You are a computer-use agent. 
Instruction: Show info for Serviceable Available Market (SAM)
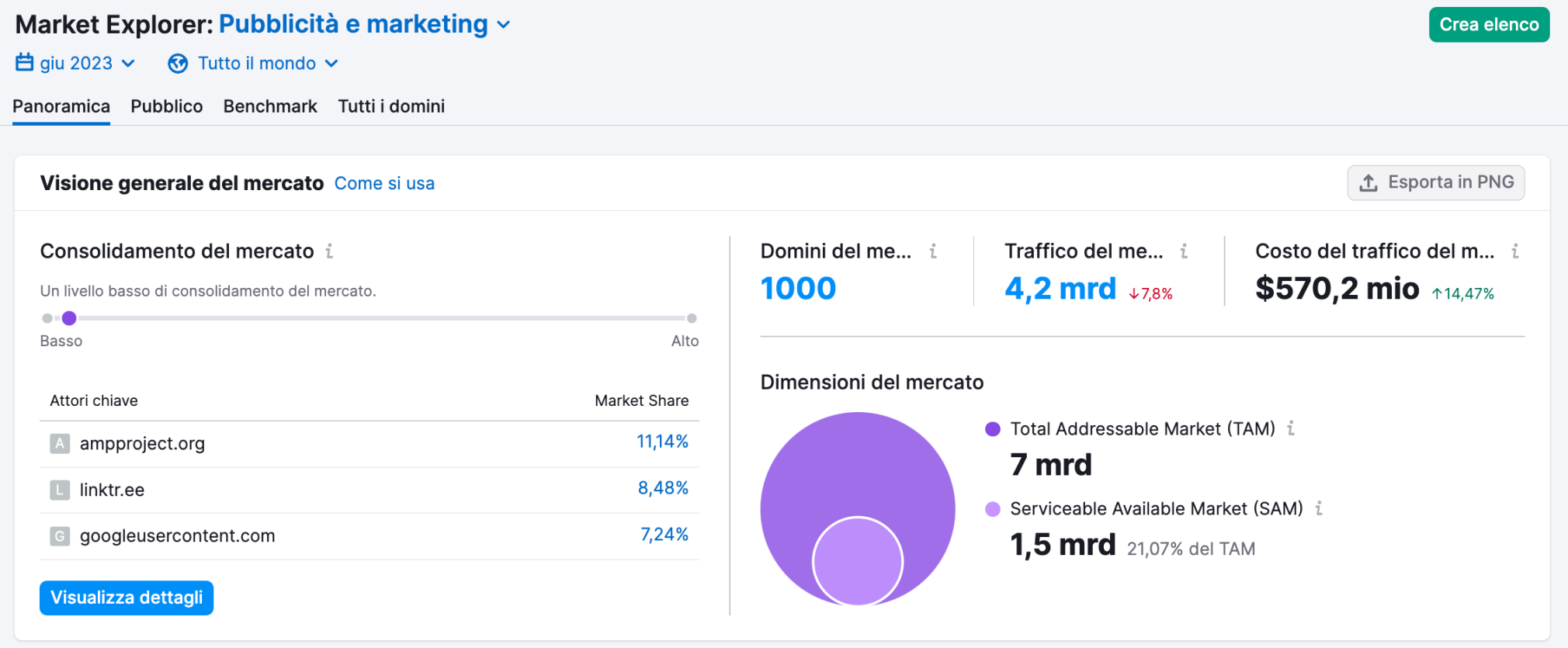pos(1319,508)
